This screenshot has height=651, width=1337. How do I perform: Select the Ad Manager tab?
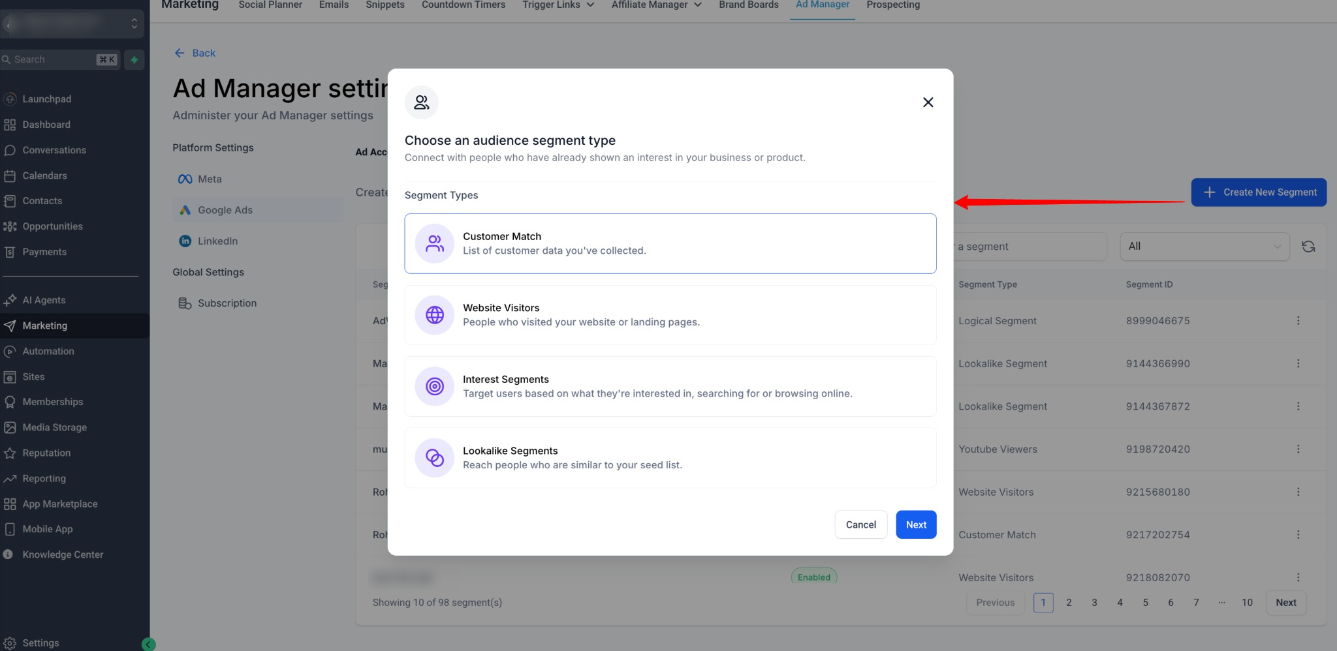[823, 5]
